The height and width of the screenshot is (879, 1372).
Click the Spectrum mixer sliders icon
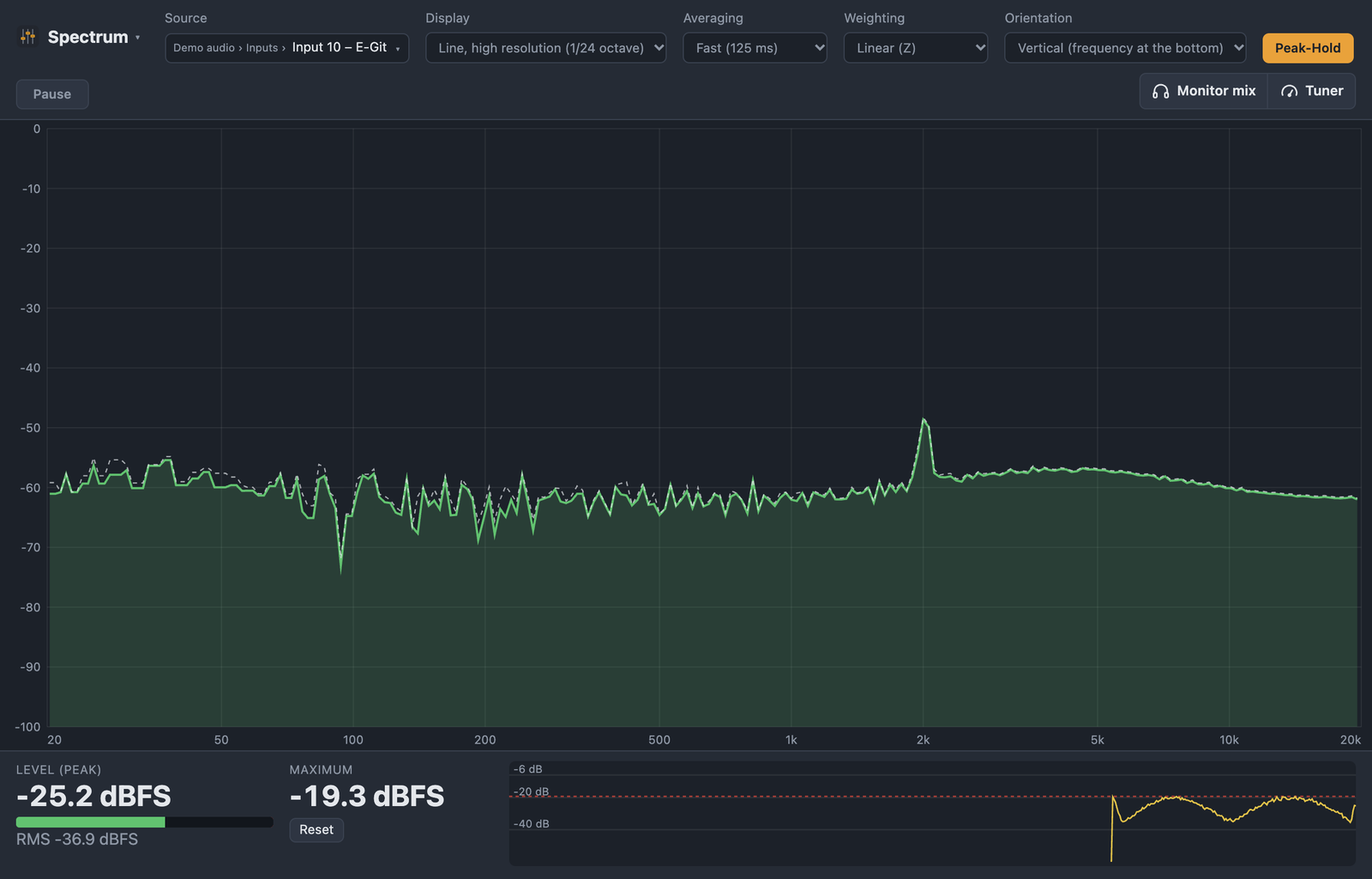tap(28, 36)
